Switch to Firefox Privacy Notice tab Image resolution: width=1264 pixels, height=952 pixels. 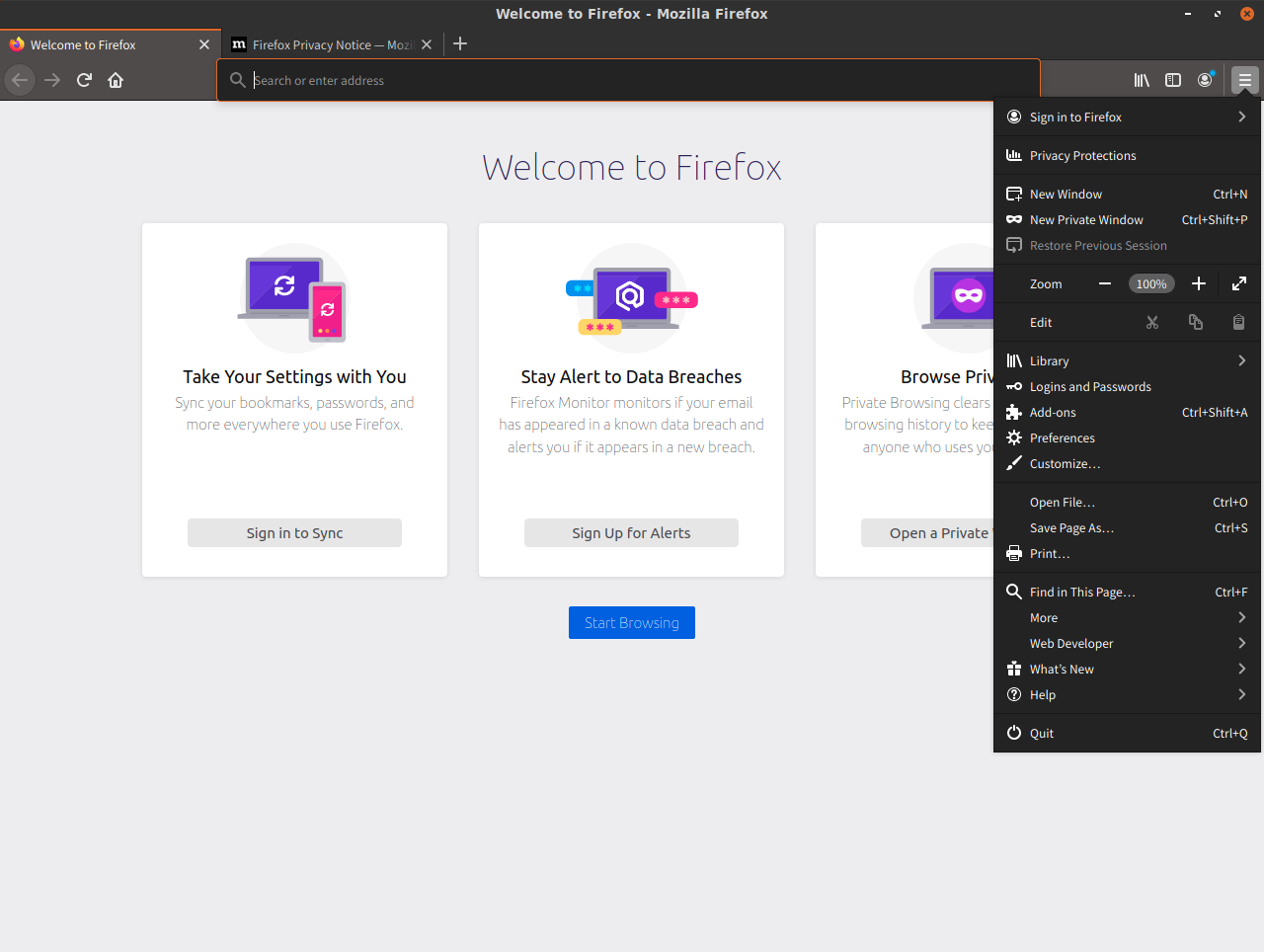point(332,44)
